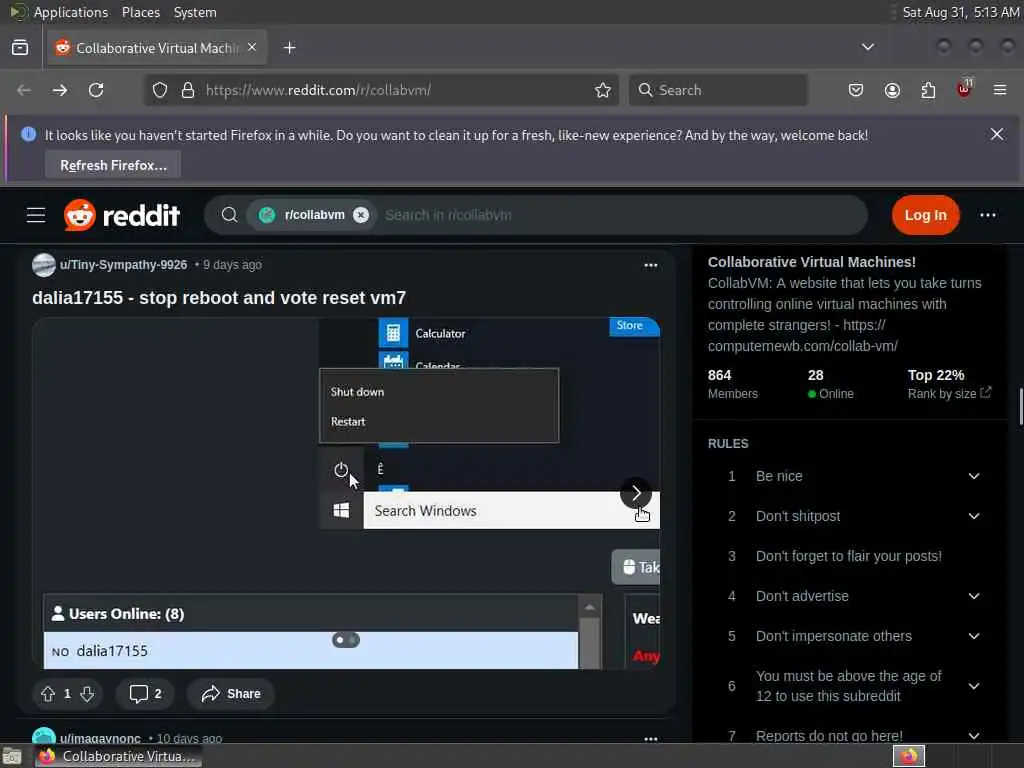The width and height of the screenshot is (1024, 768).
Task: Open the Firefox View icon left of tabs
Action: (x=20, y=48)
